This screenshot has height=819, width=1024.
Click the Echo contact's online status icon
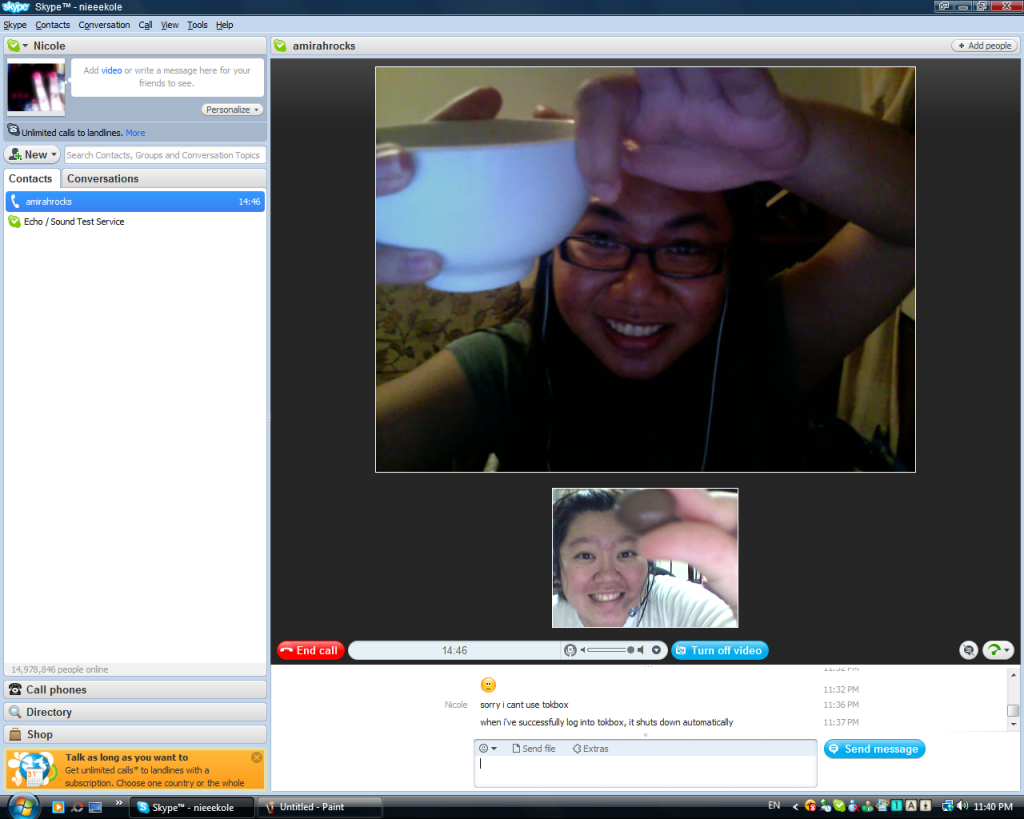tap(14, 221)
